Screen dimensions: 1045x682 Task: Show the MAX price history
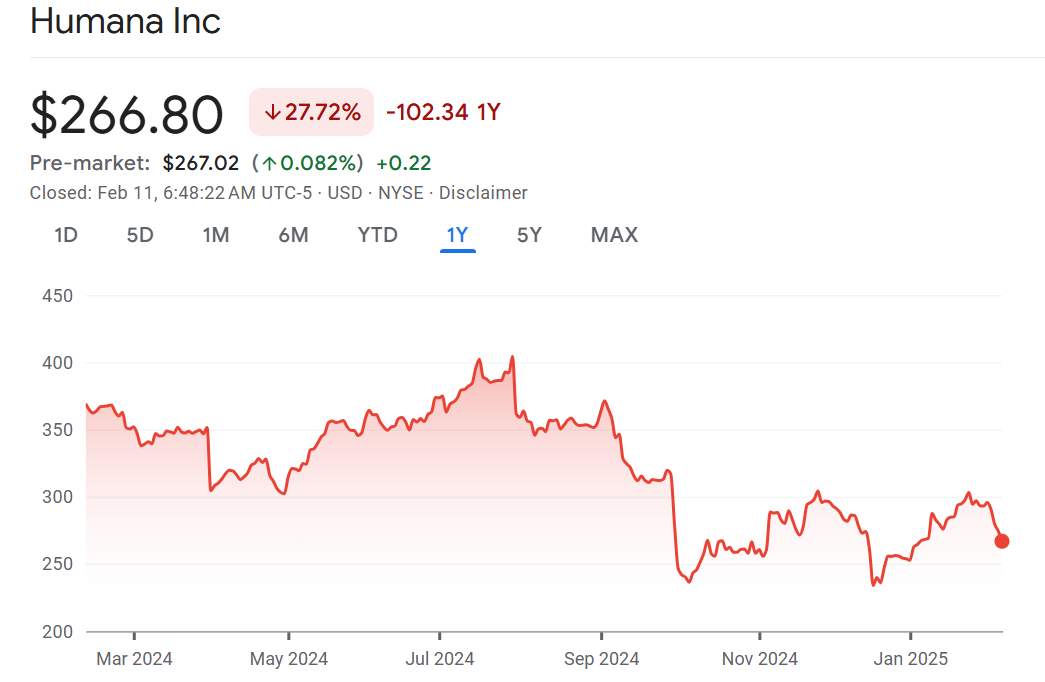[614, 235]
